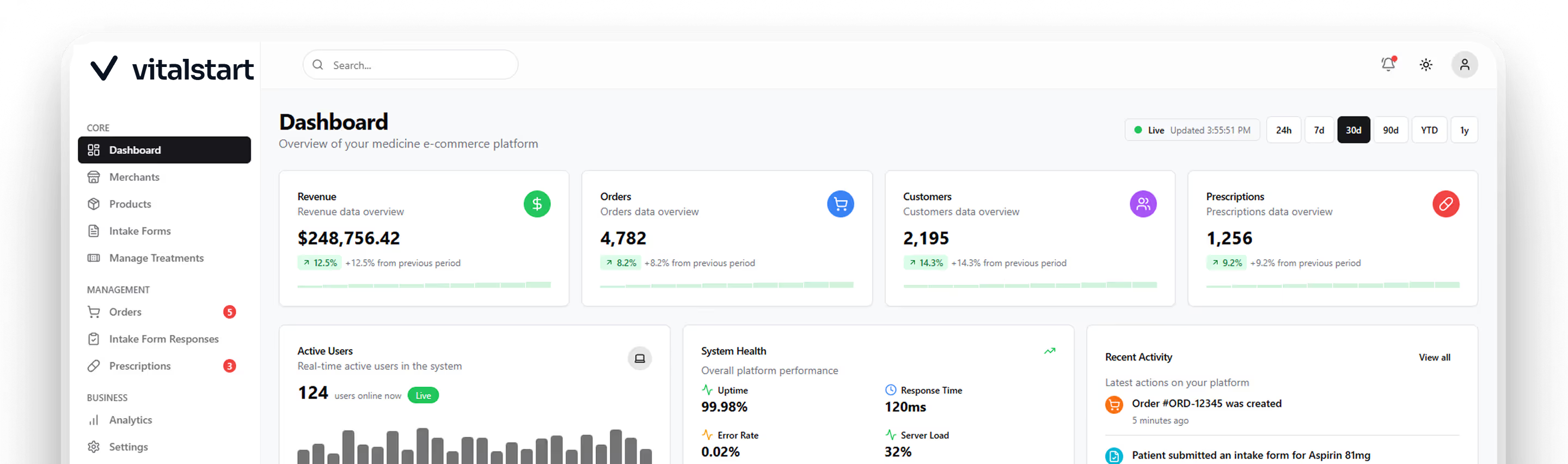This screenshot has width=1568, height=464.
Task: Click the Customers count 2,195
Action: [x=926, y=238]
